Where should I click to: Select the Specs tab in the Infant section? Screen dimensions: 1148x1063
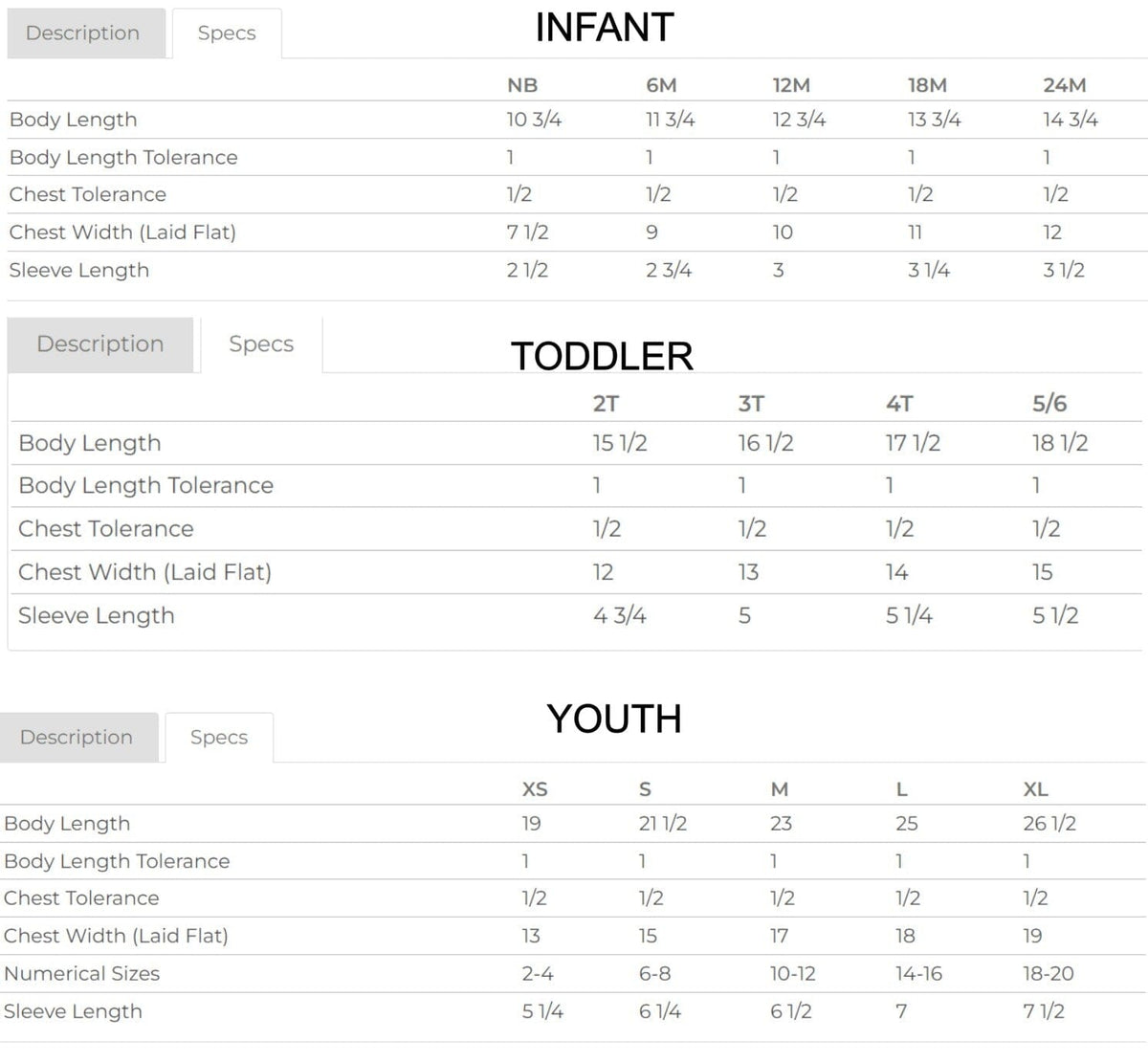point(227,33)
